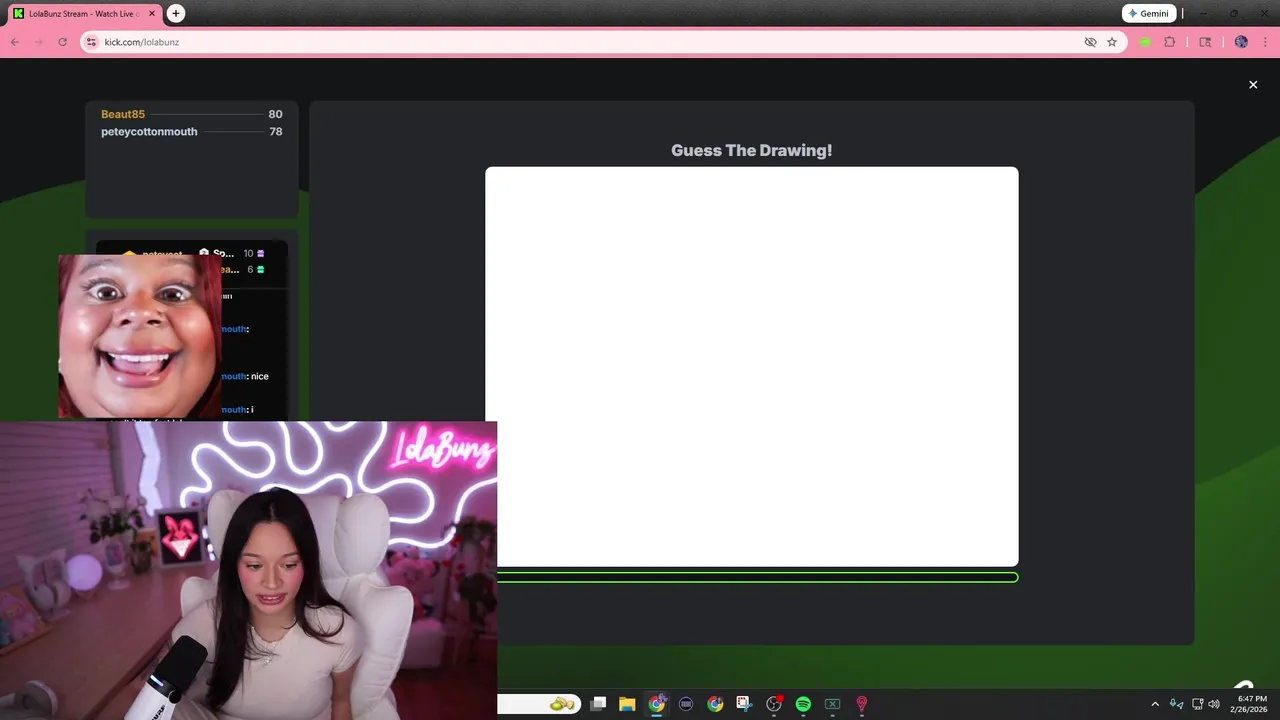Click the white drawing canvas
Screen dimensions: 1280x720
[x=752, y=367]
